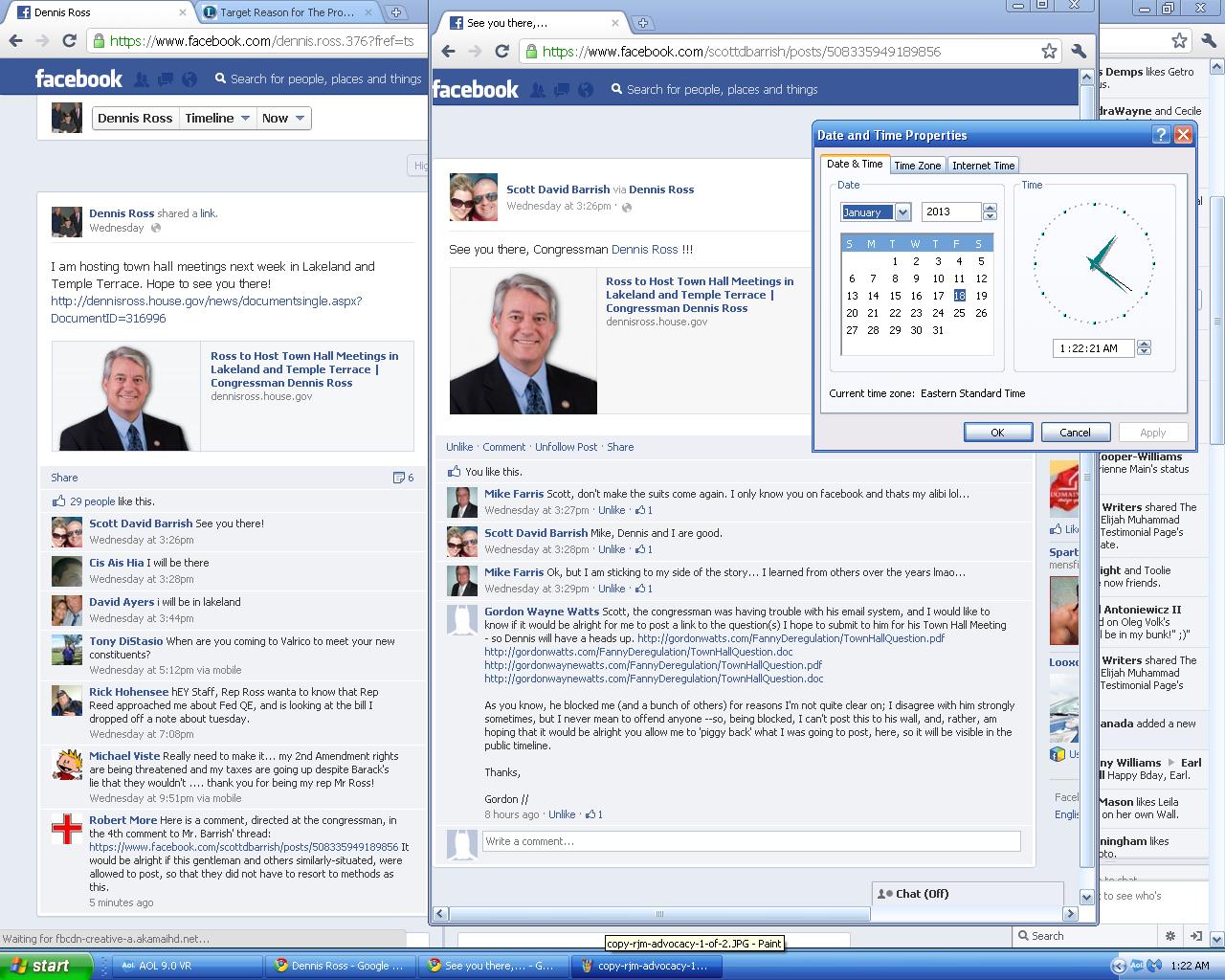Click the post window address bar URL

click(742, 52)
